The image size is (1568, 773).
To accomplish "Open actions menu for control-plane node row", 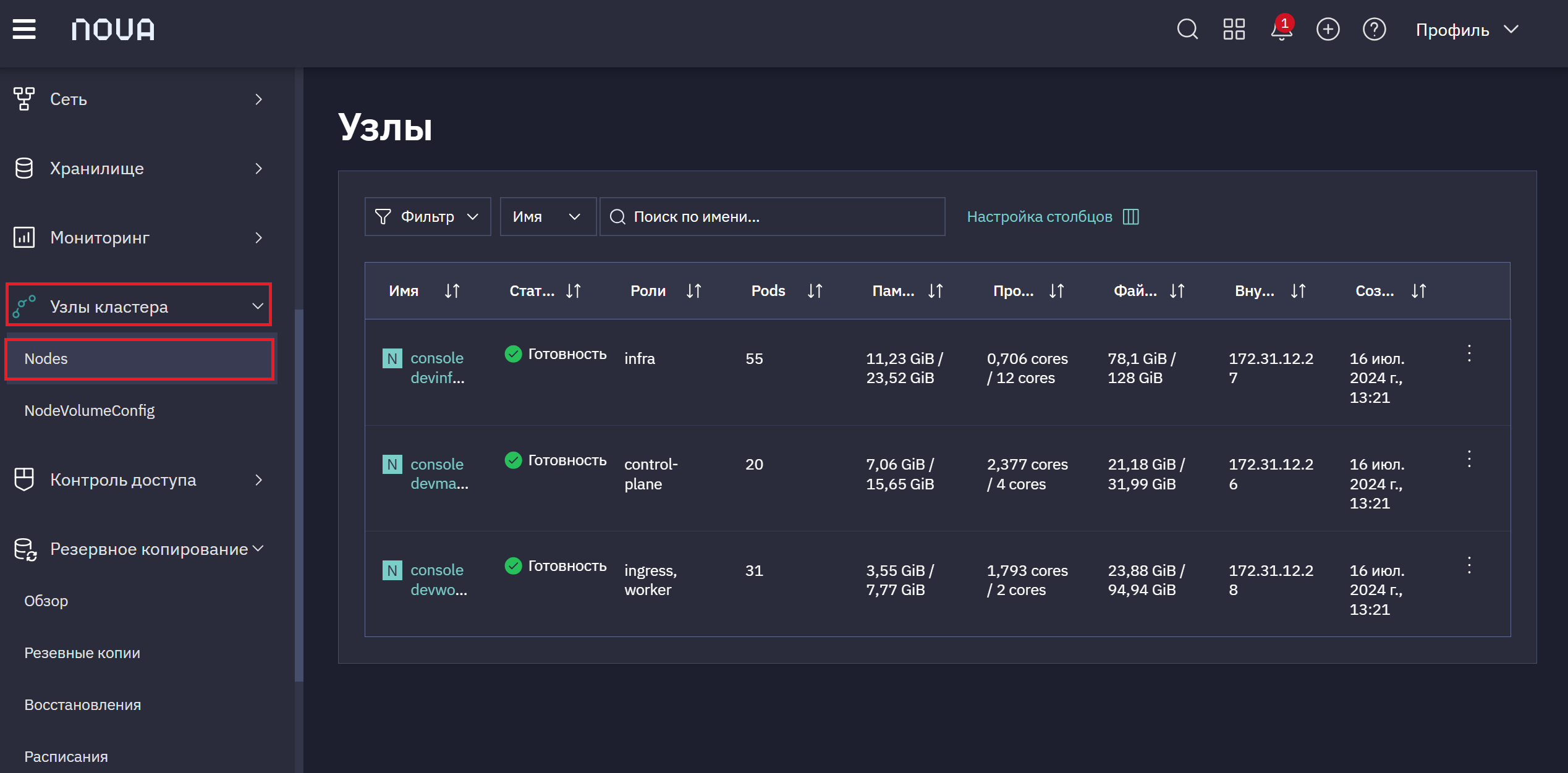I will (1469, 459).
